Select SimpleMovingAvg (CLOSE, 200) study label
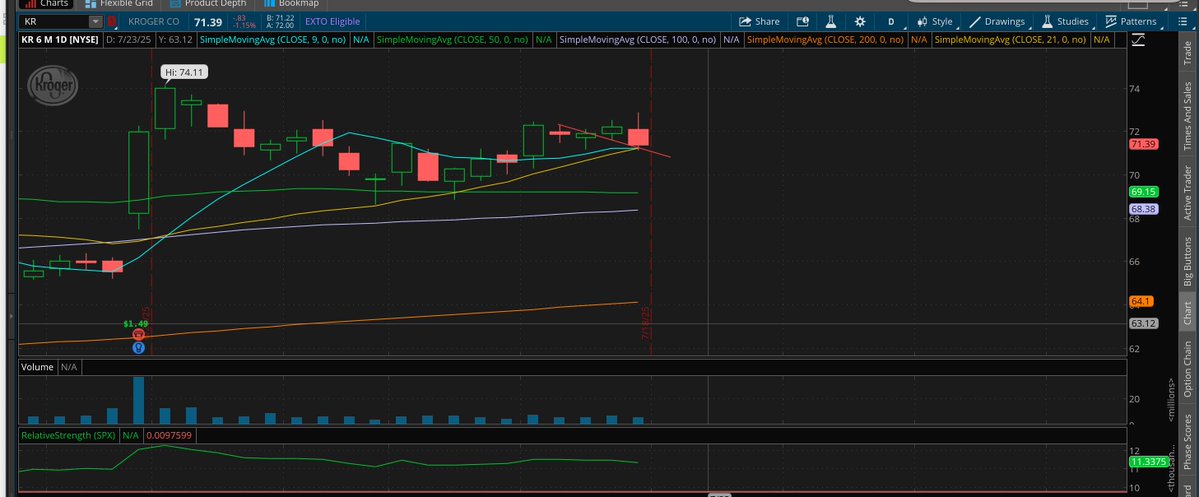 (x=825, y=39)
